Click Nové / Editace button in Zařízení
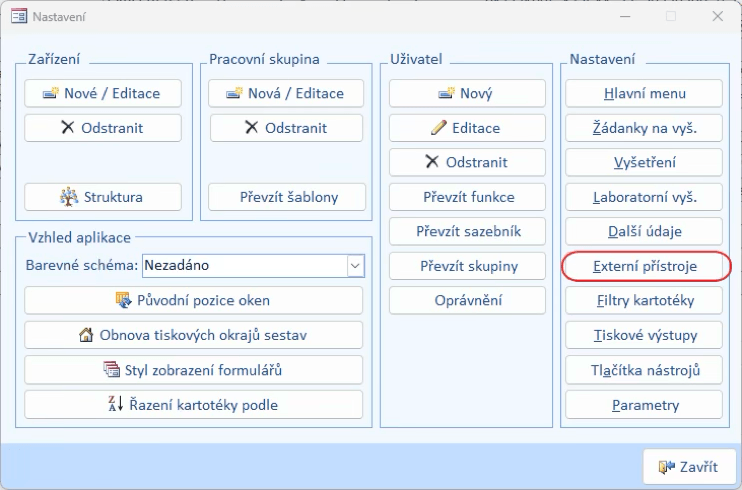This screenshot has height=490, width=742. click(103, 93)
